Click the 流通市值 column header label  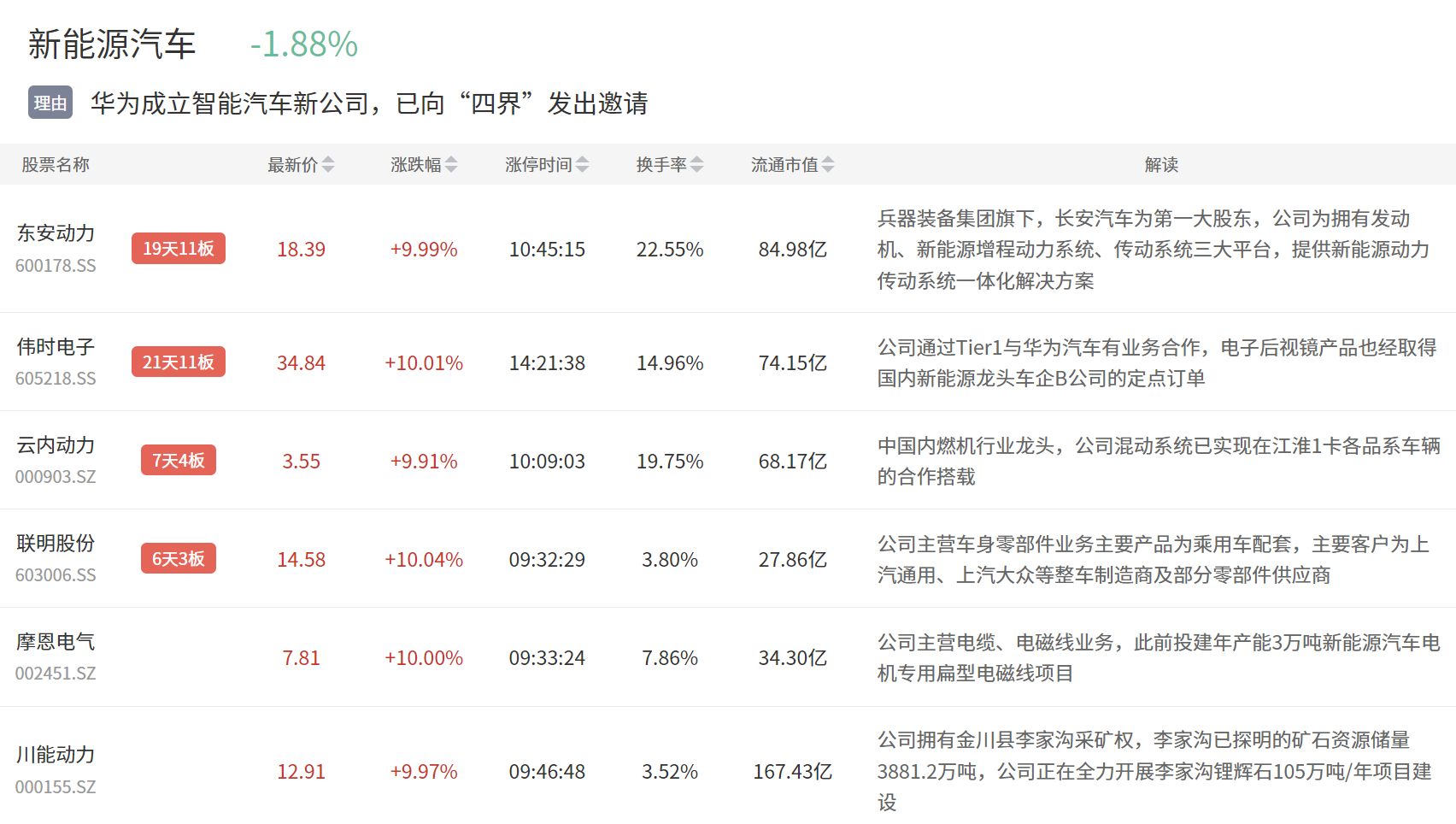(784, 165)
